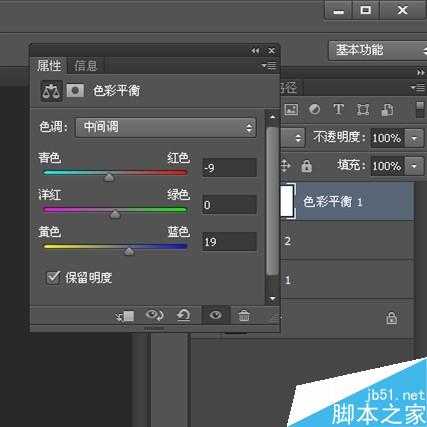This screenshot has height=427, width=427.
Task: Collapse the Properties panel double-arrow icon
Action: (255, 51)
